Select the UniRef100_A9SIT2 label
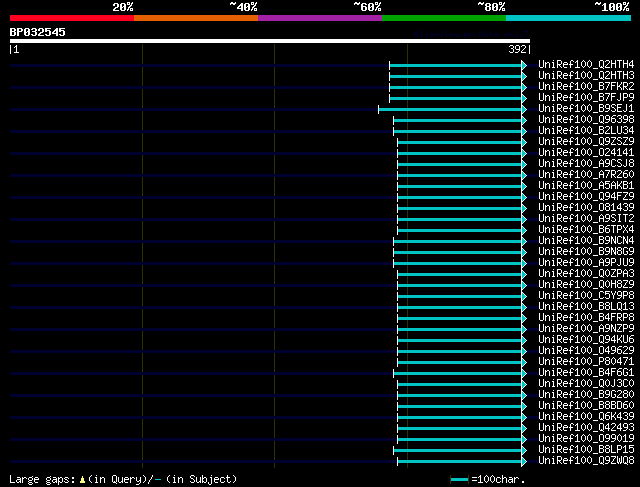This screenshot has height=487, width=640. pyautogui.click(x=586, y=219)
